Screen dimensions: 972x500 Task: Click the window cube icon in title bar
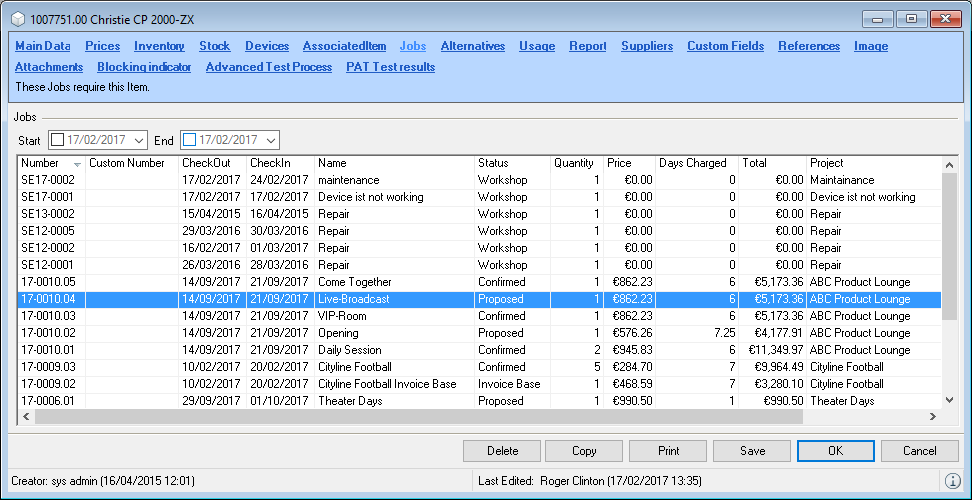pyautogui.click(x=17, y=17)
